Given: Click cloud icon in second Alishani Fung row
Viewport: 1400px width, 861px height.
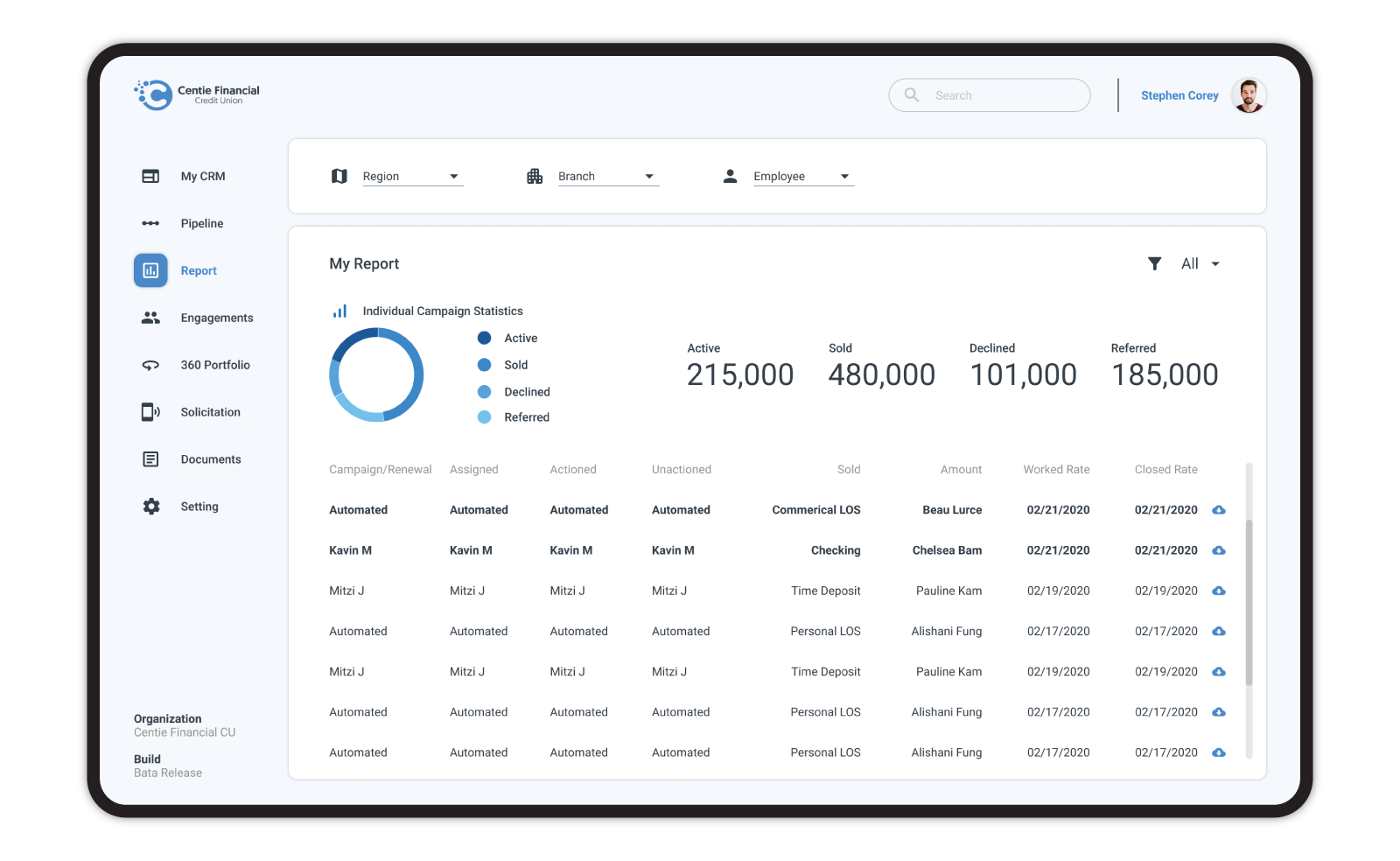Looking at the screenshot, I should click(x=1219, y=712).
